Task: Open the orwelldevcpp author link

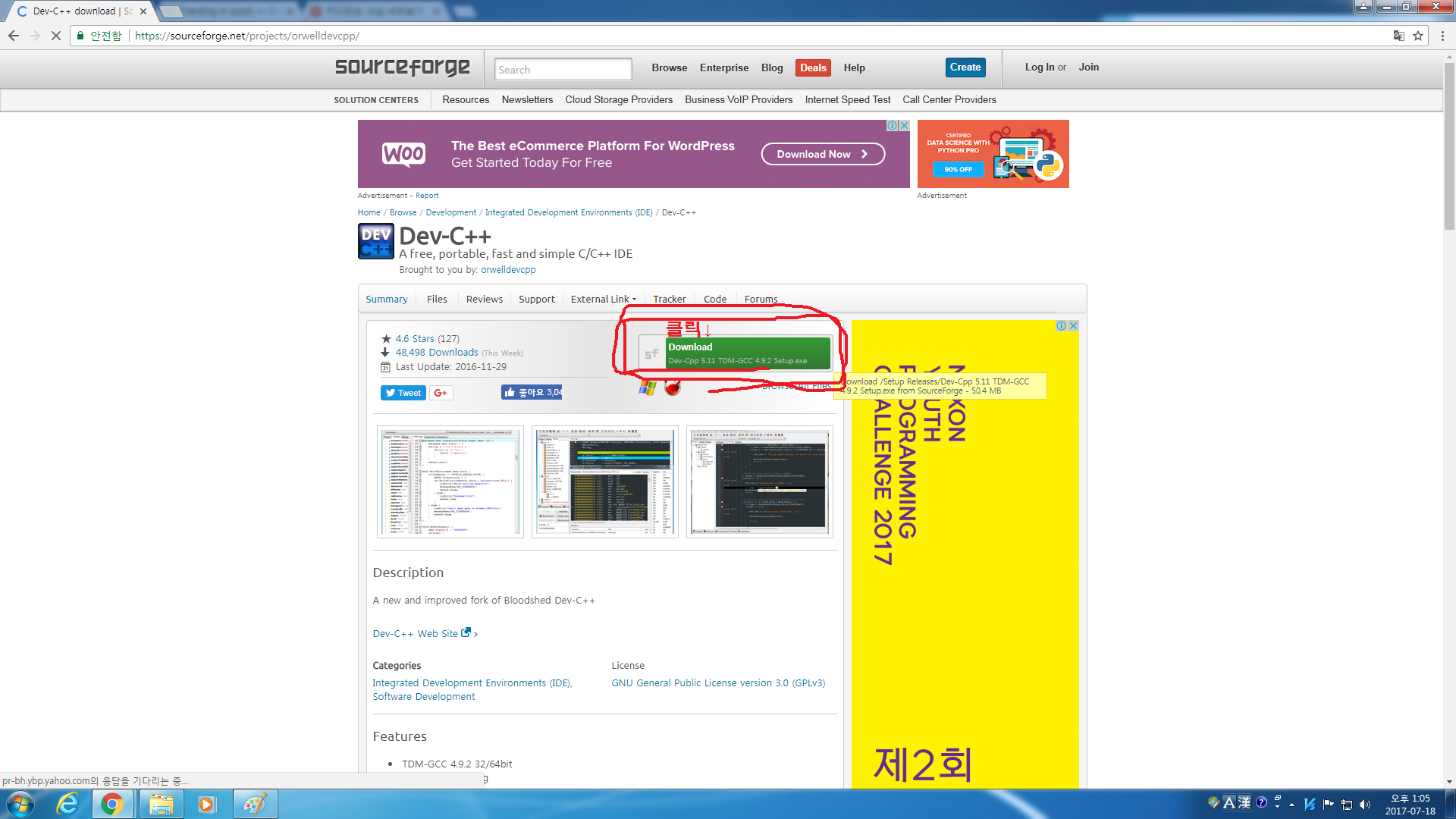Action: pyautogui.click(x=508, y=269)
